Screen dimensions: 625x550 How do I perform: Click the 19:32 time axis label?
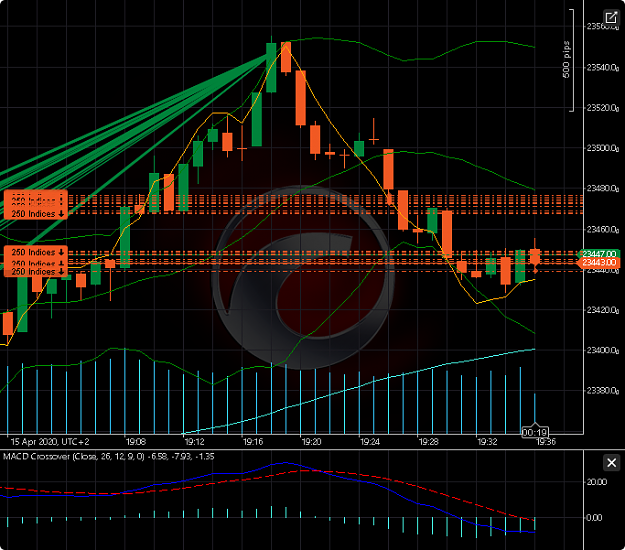tap(487, 442)
